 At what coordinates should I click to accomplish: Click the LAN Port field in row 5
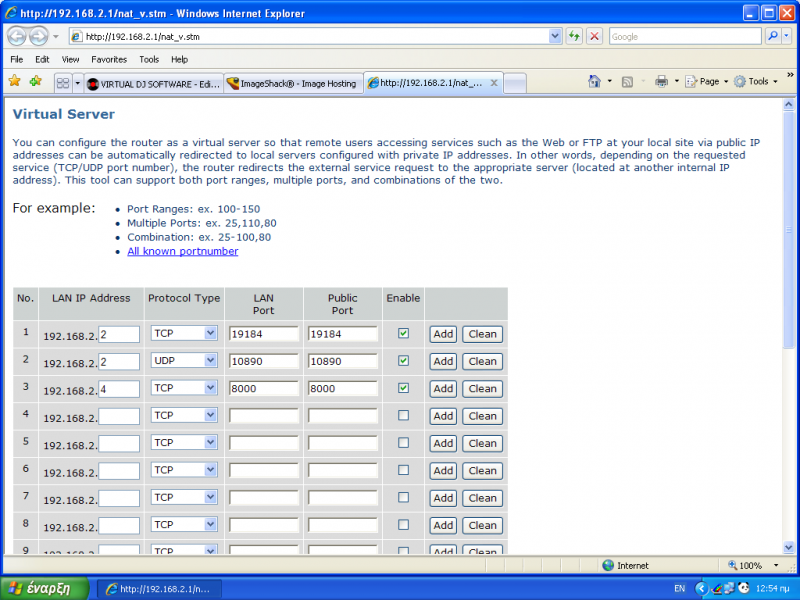[x=263, y=443]
